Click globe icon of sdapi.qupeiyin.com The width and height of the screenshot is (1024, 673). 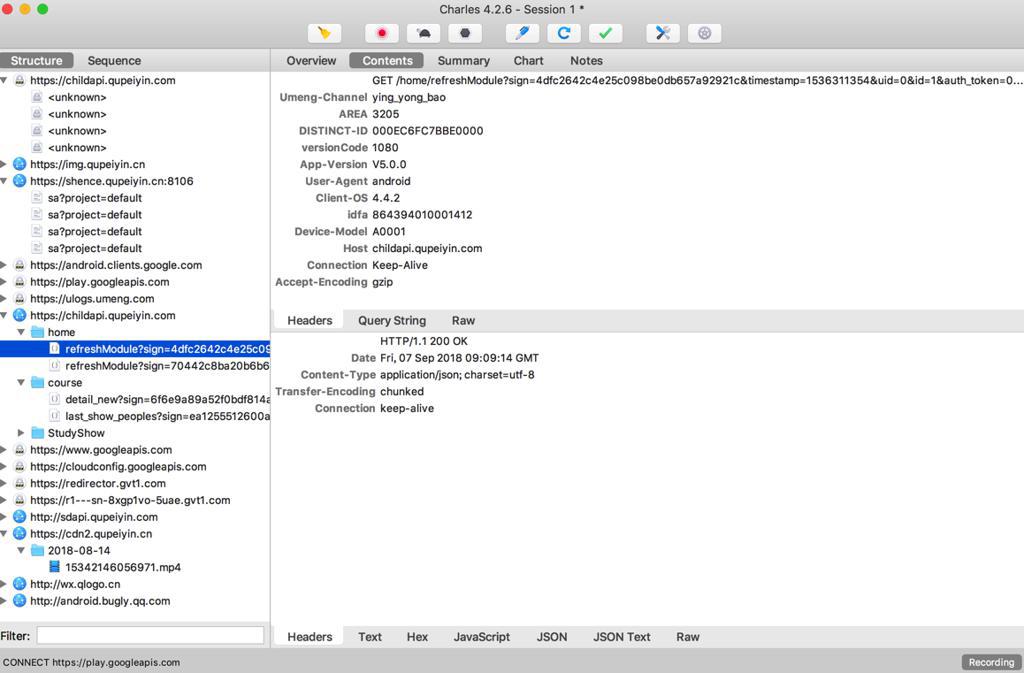click(x=20, y=517)
